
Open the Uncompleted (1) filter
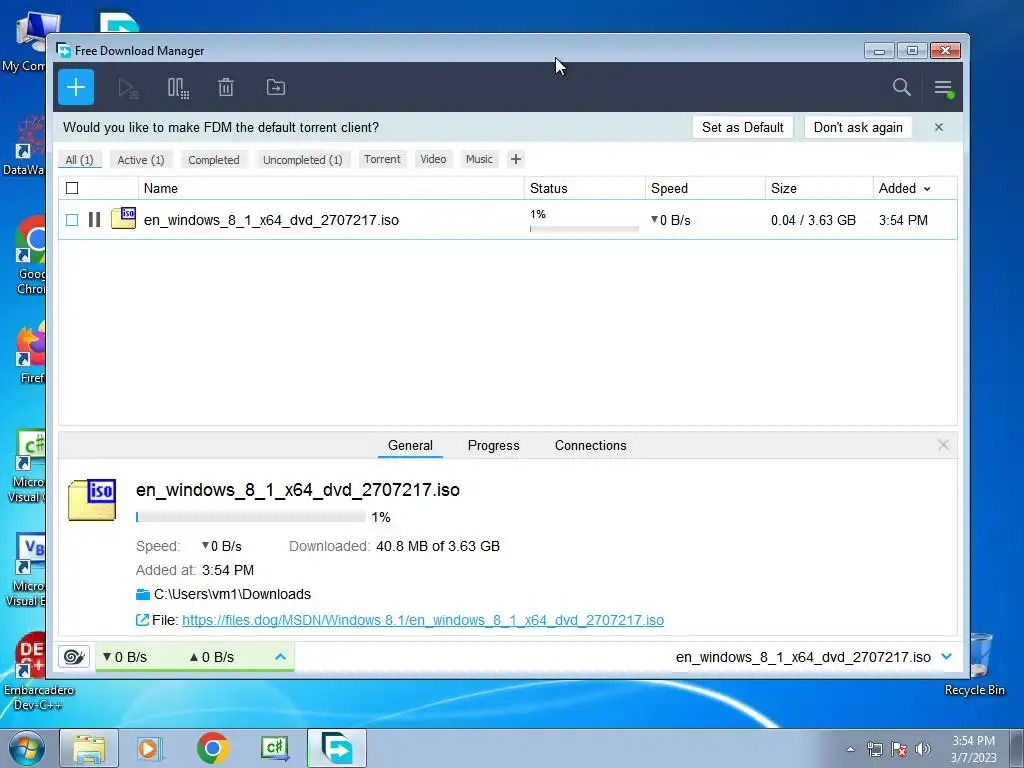click(302, 159)
